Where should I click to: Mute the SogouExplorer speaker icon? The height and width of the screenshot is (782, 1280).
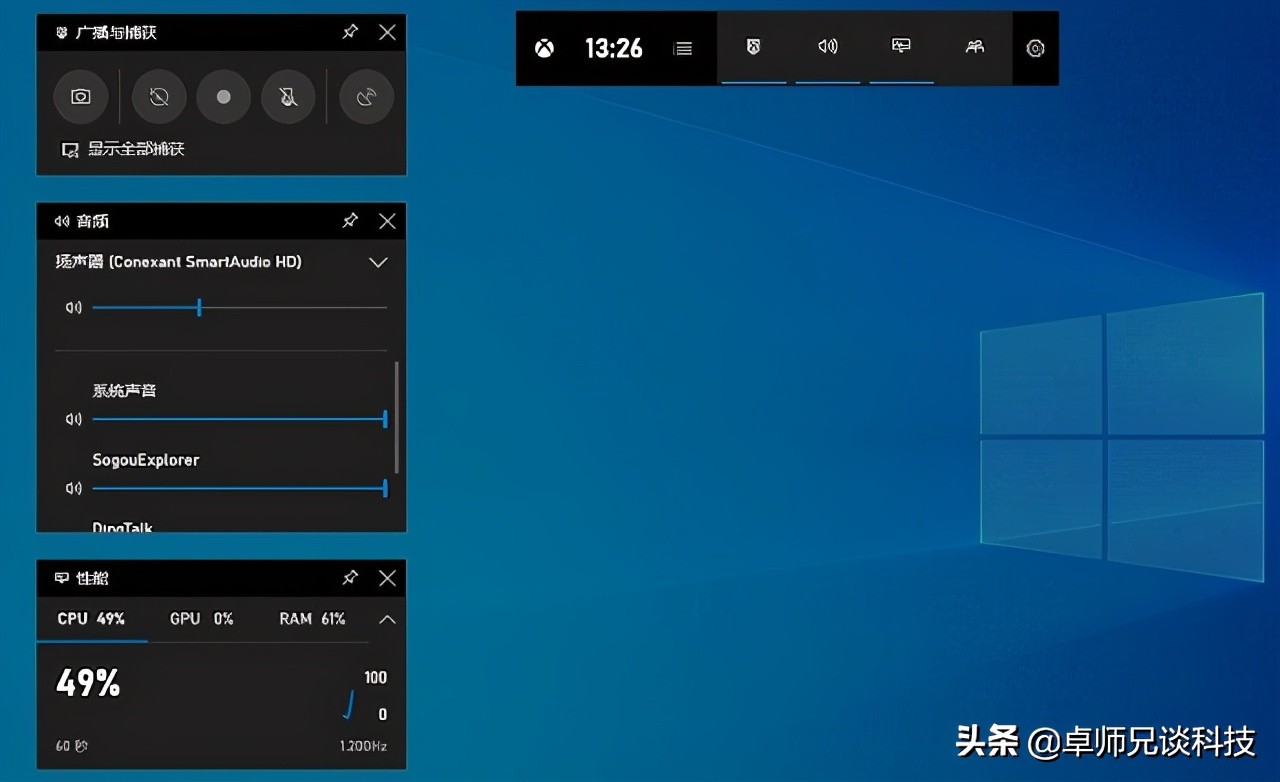(73, 488)
